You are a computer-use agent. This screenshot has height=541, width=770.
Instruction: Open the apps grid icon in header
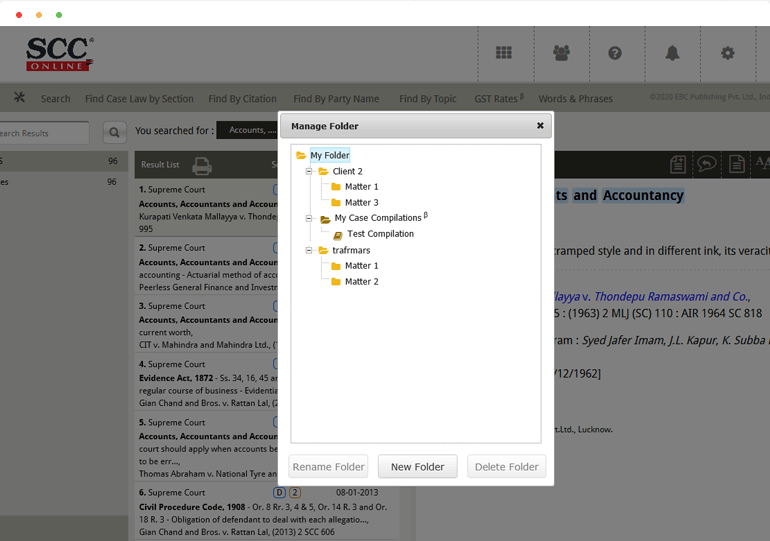(x=504, y=53)
